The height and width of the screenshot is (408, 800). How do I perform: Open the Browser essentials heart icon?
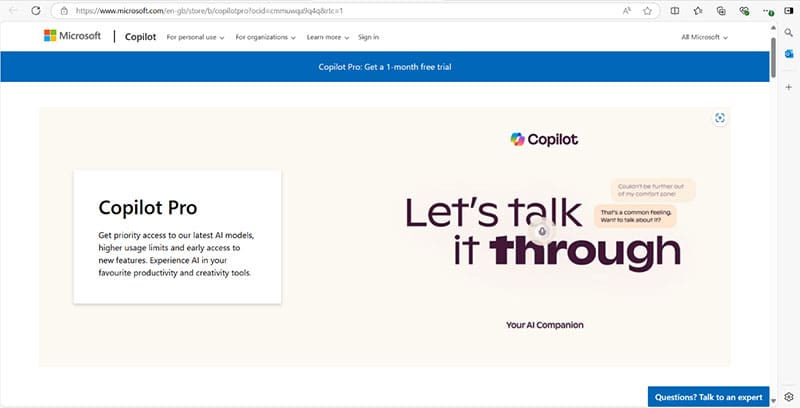tap(744, 11)
